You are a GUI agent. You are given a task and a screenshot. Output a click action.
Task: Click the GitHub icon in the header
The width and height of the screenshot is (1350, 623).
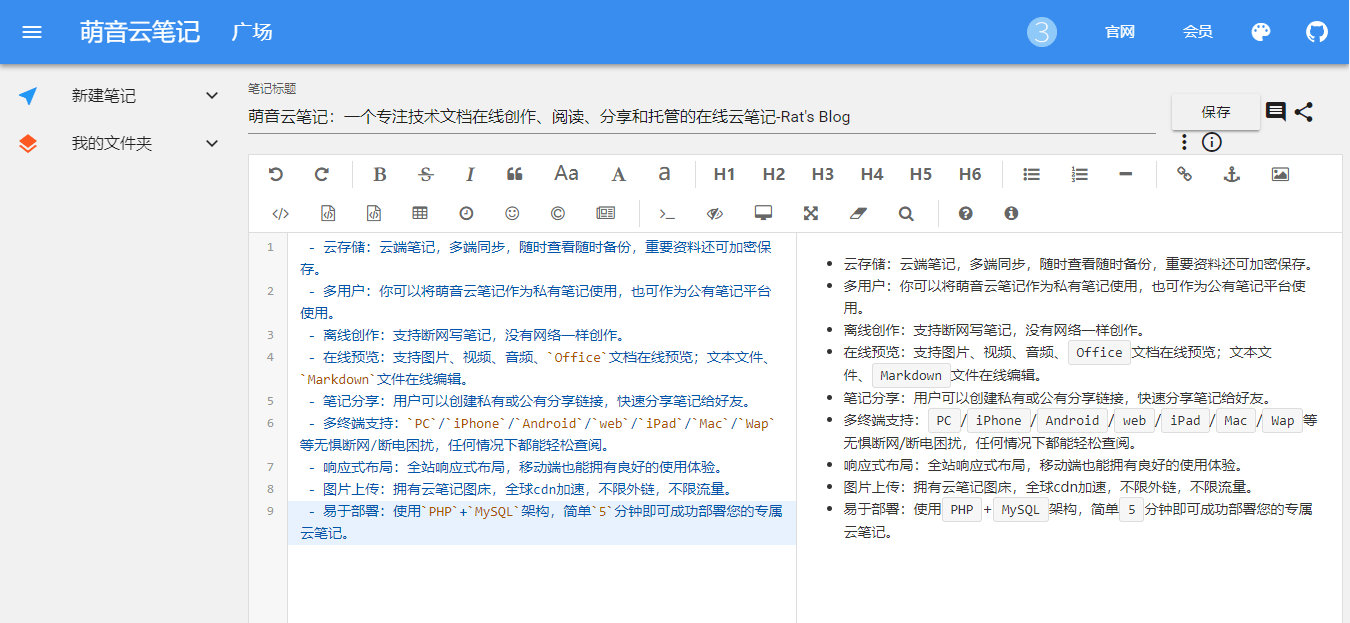1317,32
